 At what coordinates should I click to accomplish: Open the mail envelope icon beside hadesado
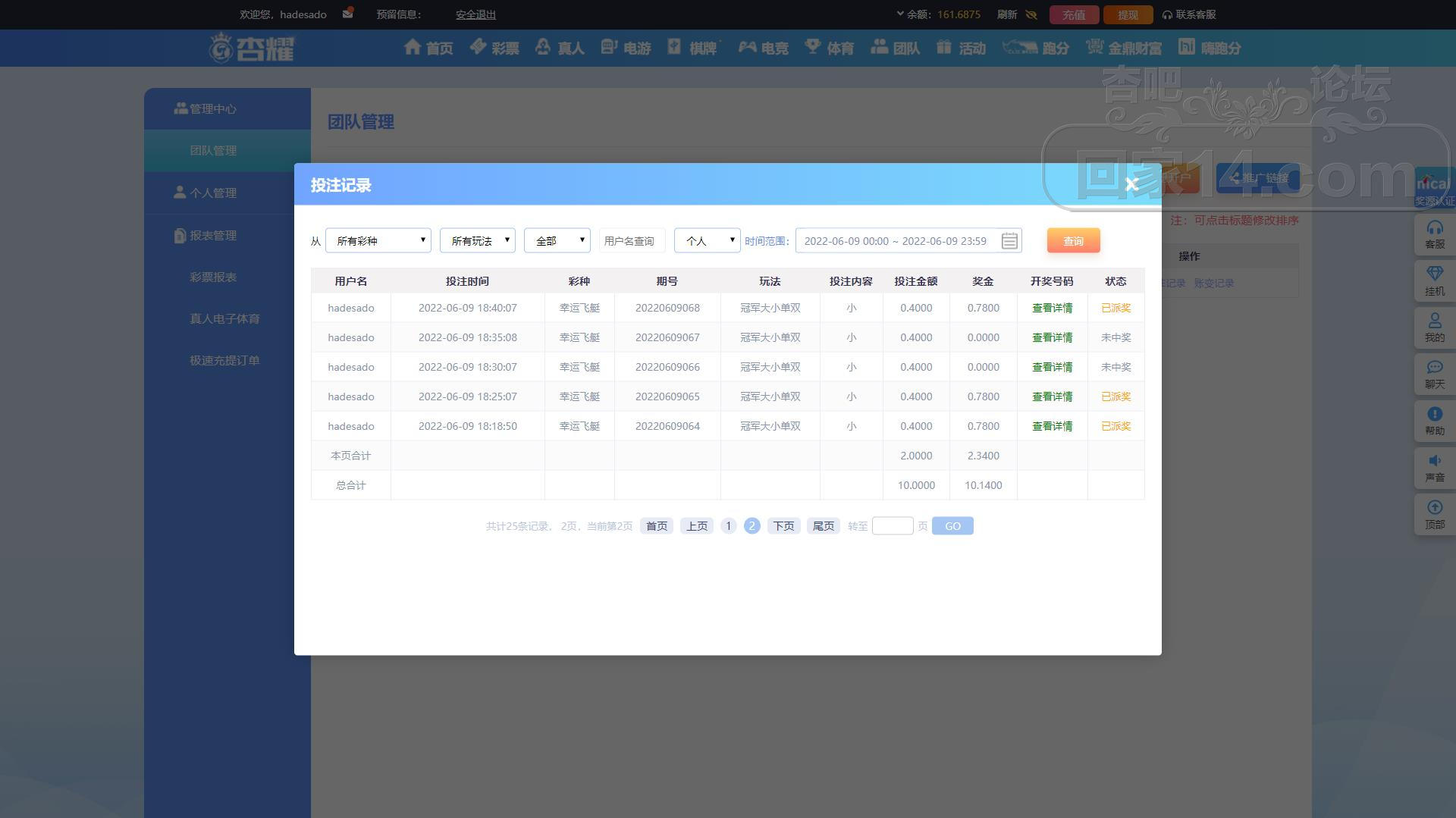(348, 14)
